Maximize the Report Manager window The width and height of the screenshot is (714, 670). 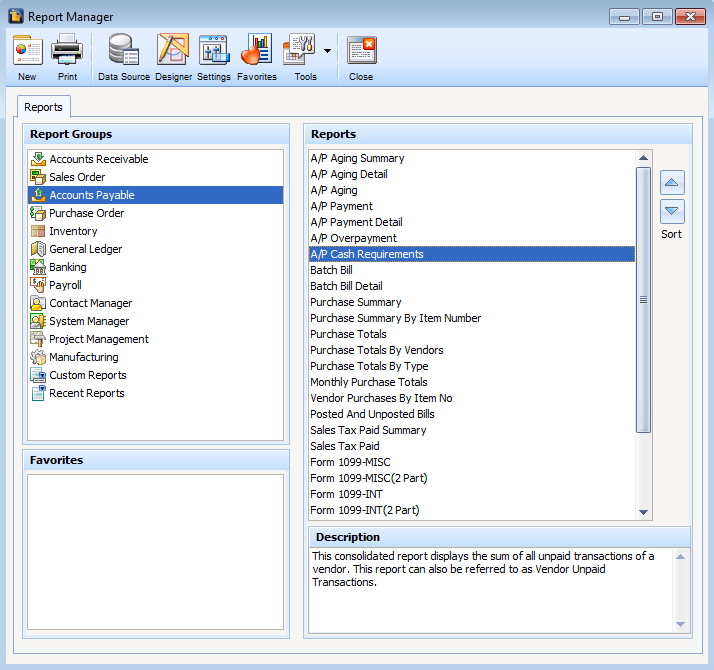657,17
